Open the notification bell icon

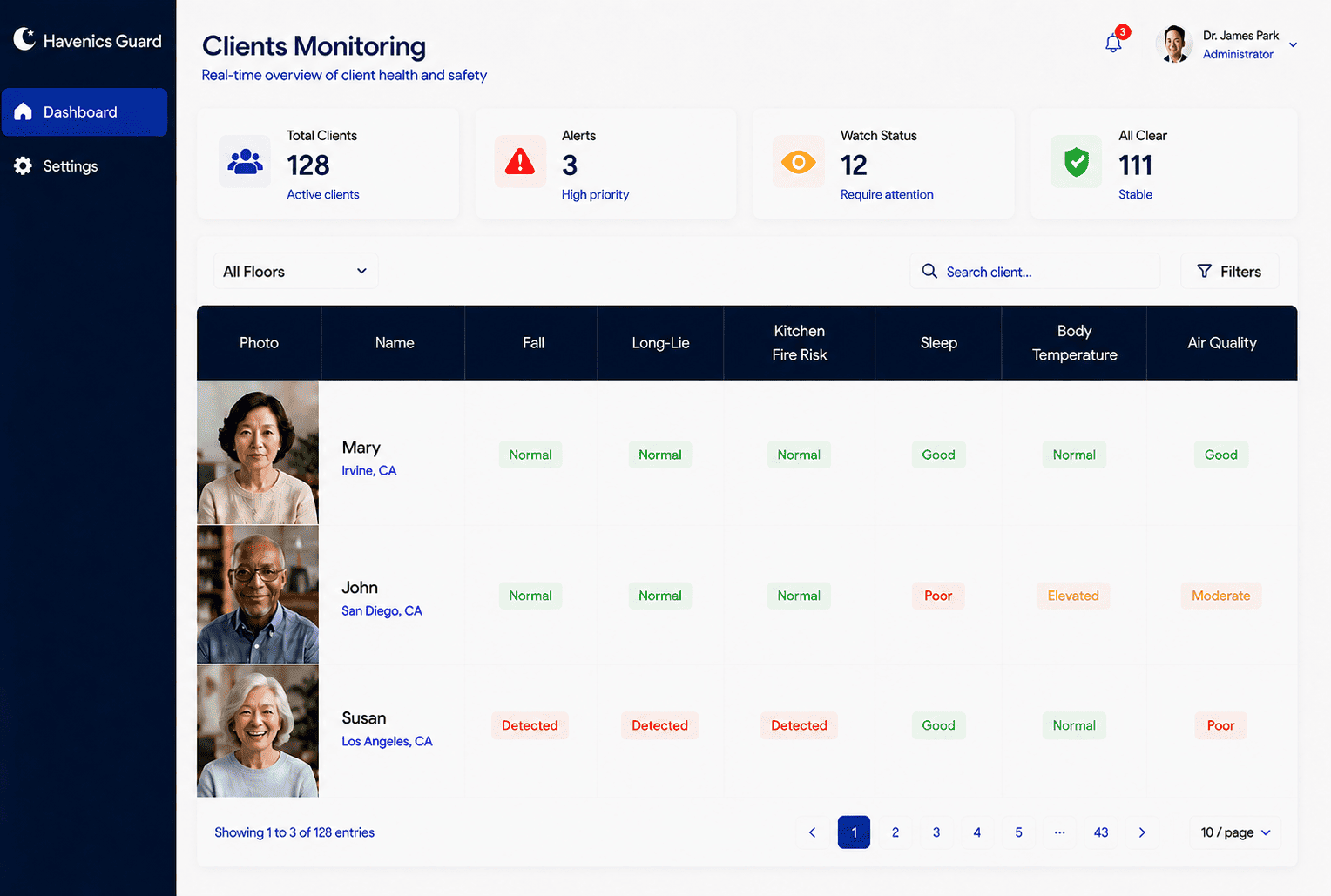click(1113, 44)
